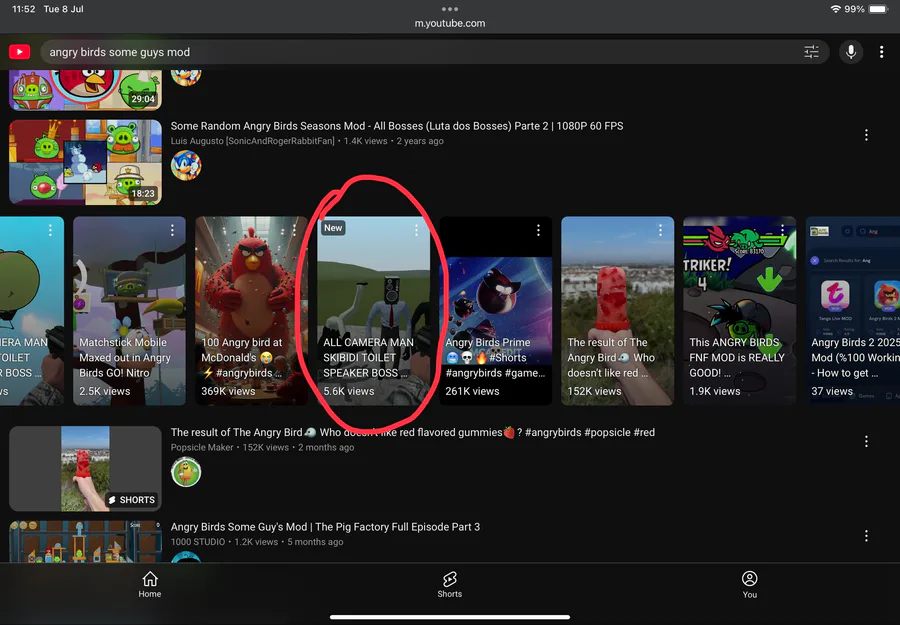Open Luis Augusto channel avatar

coord(186,165)
